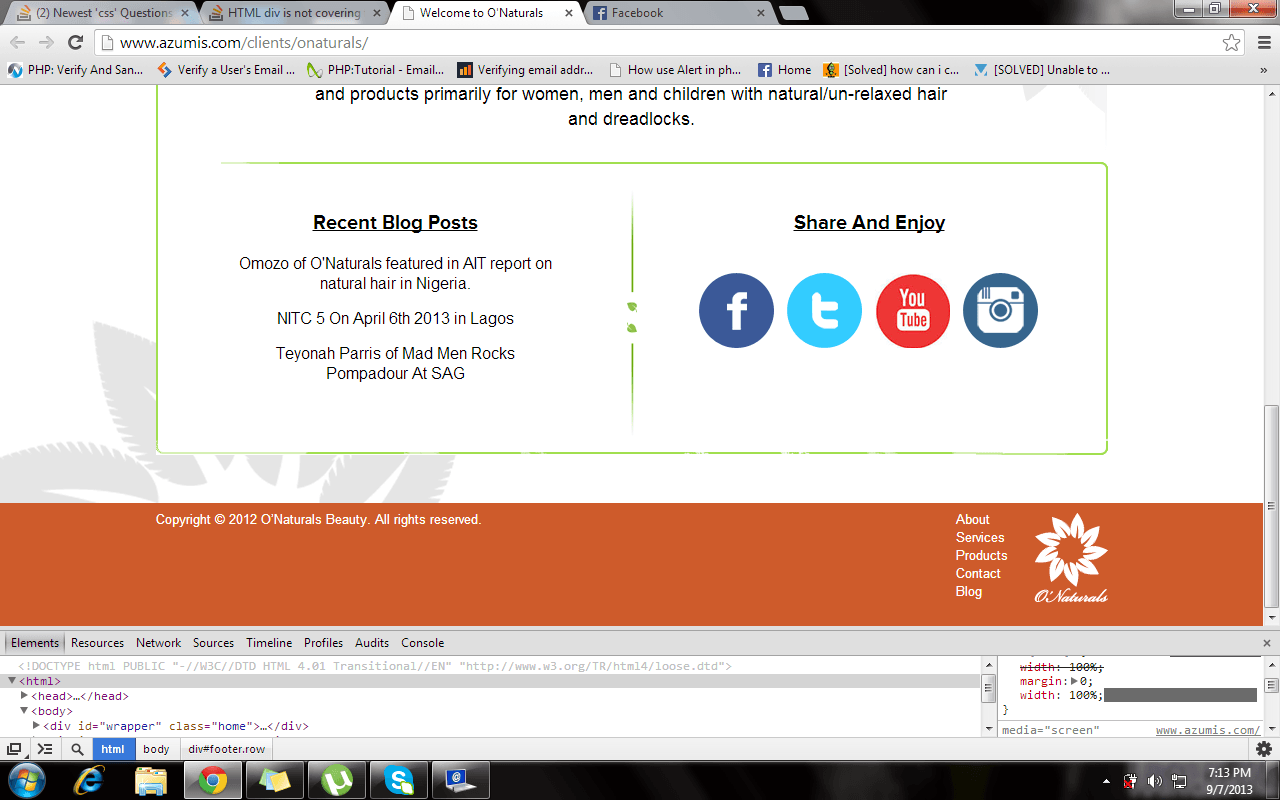Open the Twitter share icon
The width and height of the screenshot is (1280, 800).
click(824, 310)
